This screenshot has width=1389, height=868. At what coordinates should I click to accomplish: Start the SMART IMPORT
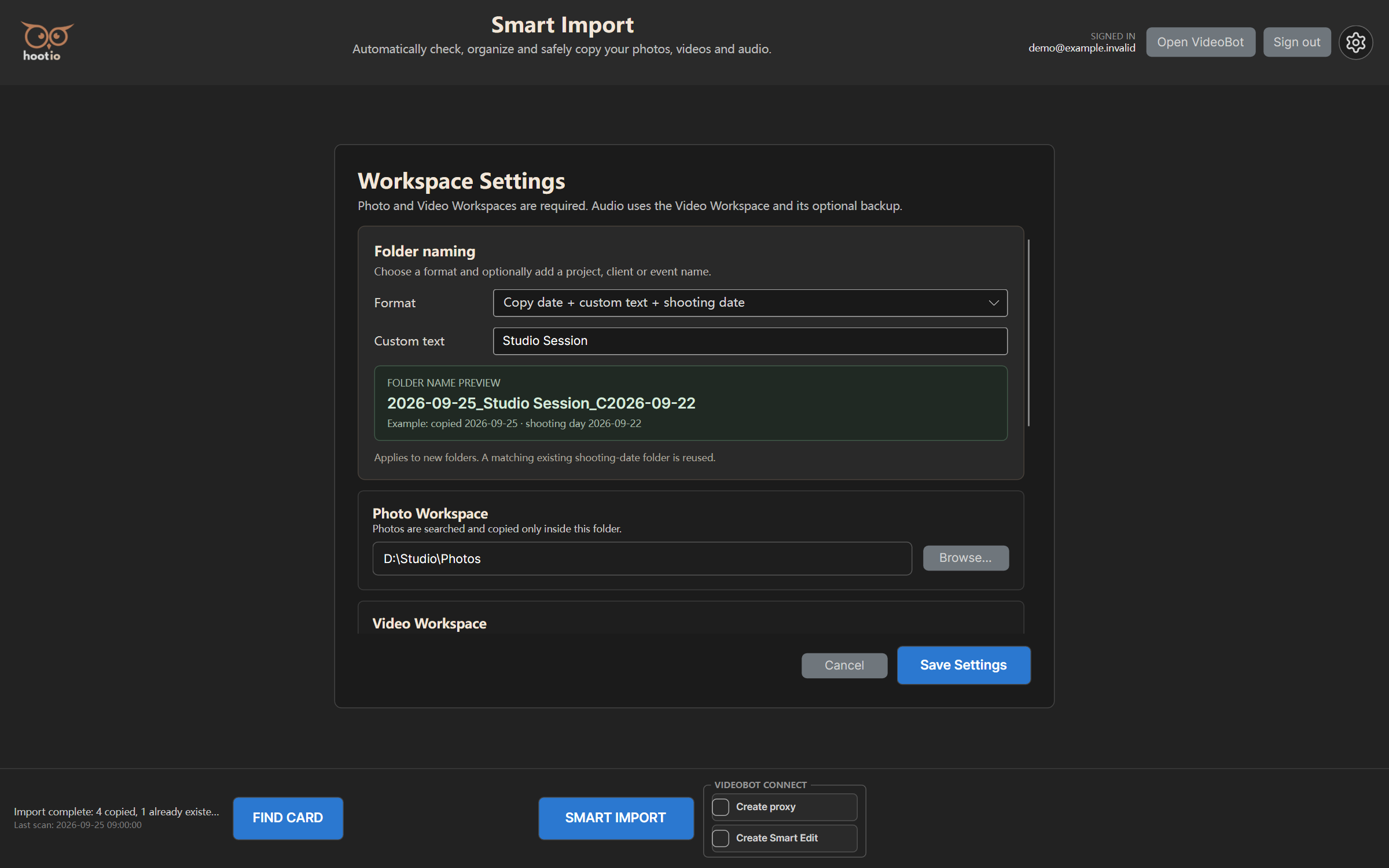tap(616, 818)
